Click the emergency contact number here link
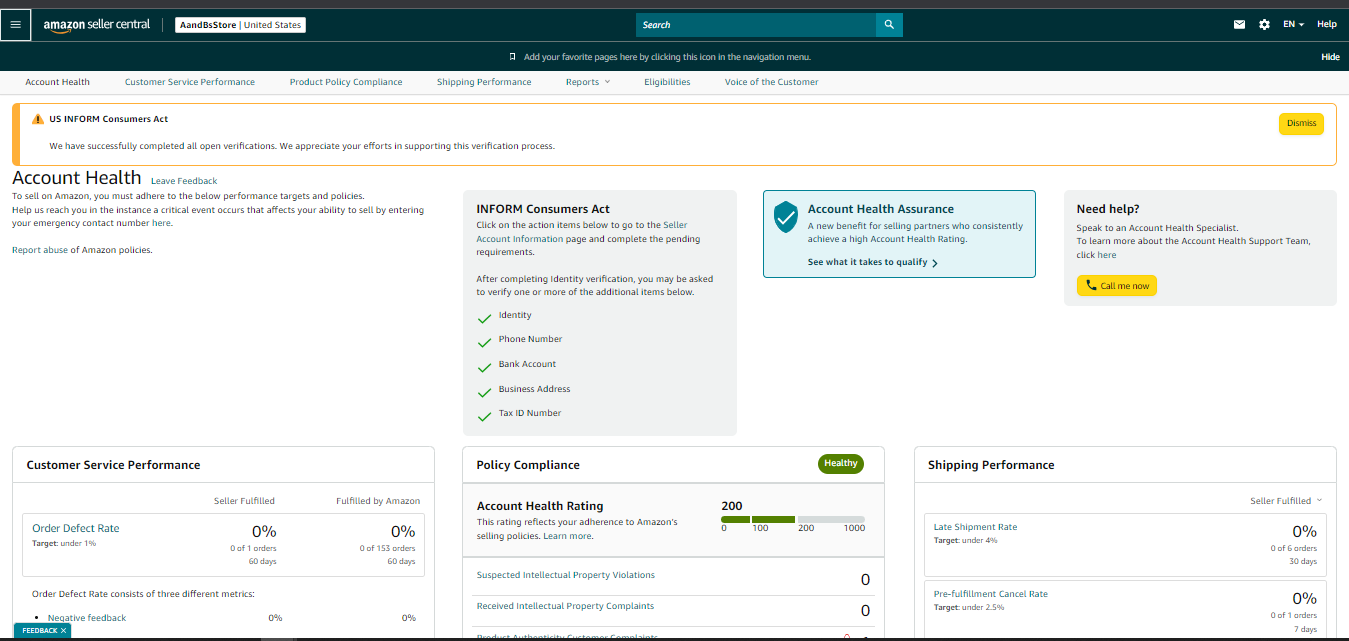This screenshot has height=641, width=1349. pos(161,223)
